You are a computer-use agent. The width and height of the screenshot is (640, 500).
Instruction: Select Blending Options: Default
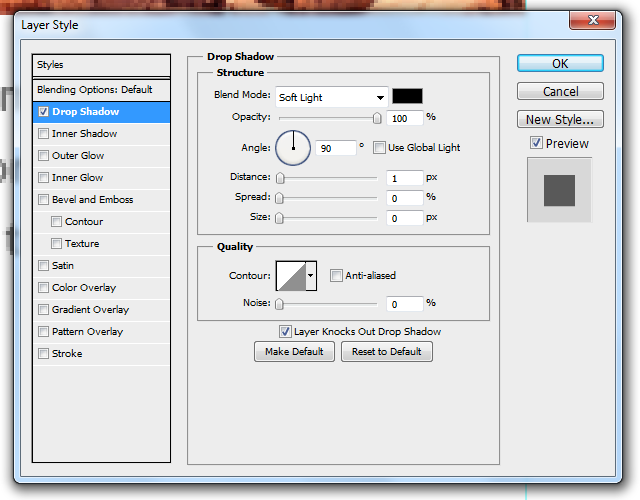click(101, 90)
